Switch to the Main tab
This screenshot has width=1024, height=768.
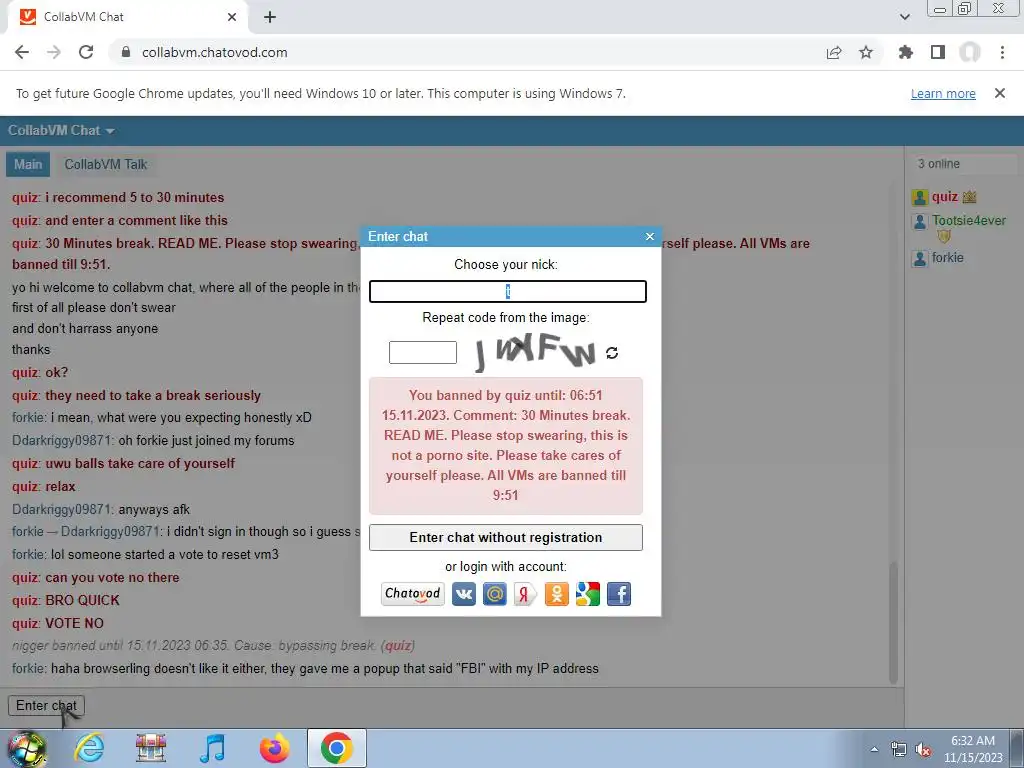(28, 165)
